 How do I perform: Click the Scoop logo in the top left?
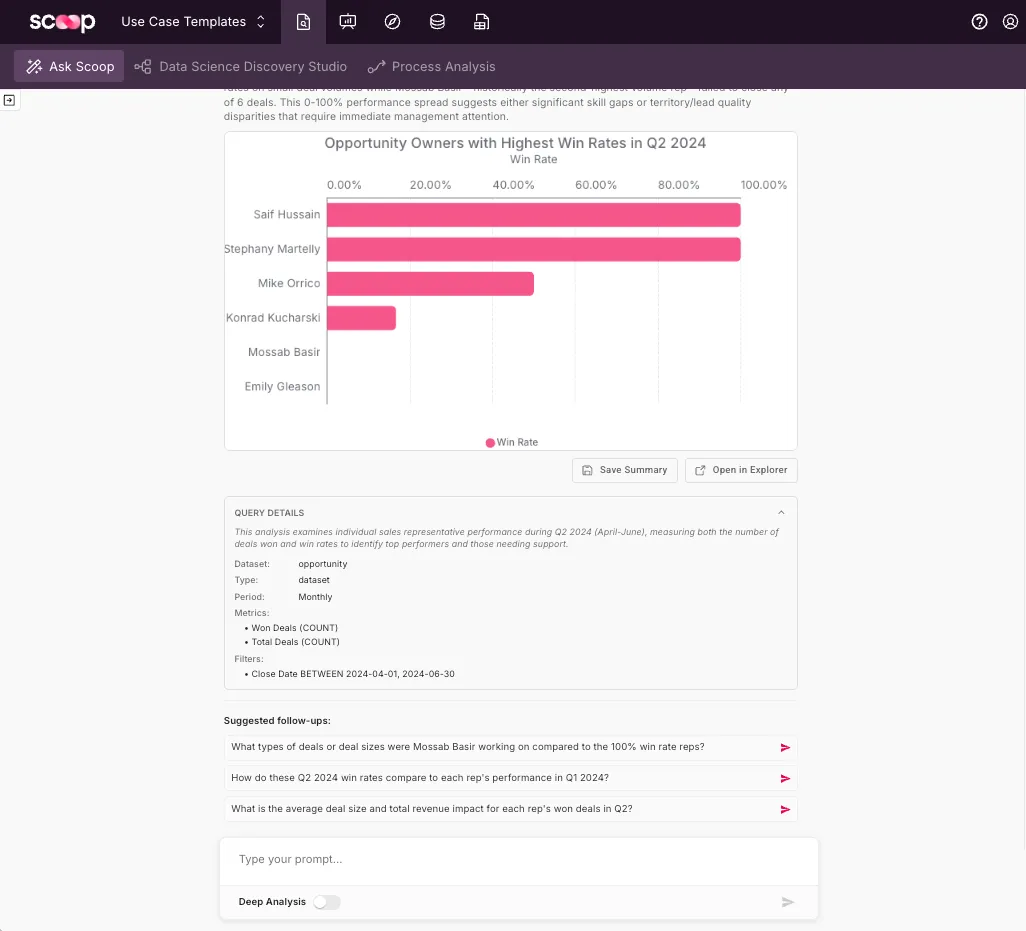pyautogui.click(x=60, y=21)
